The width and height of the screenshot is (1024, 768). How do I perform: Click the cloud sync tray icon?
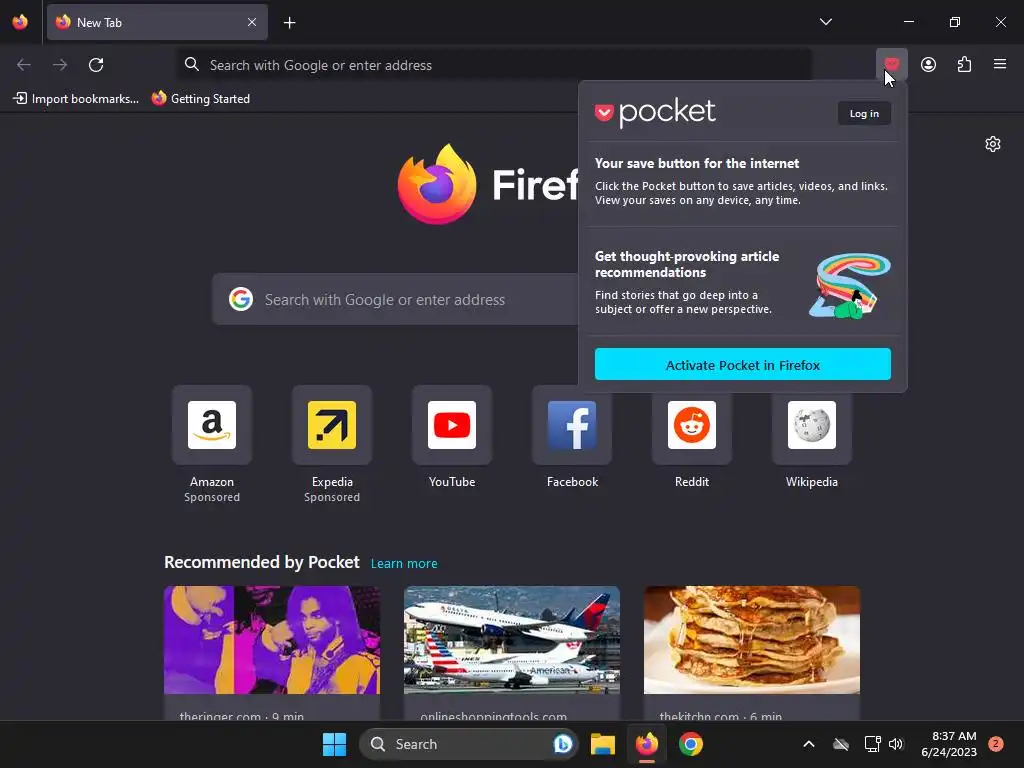[841, 744]
